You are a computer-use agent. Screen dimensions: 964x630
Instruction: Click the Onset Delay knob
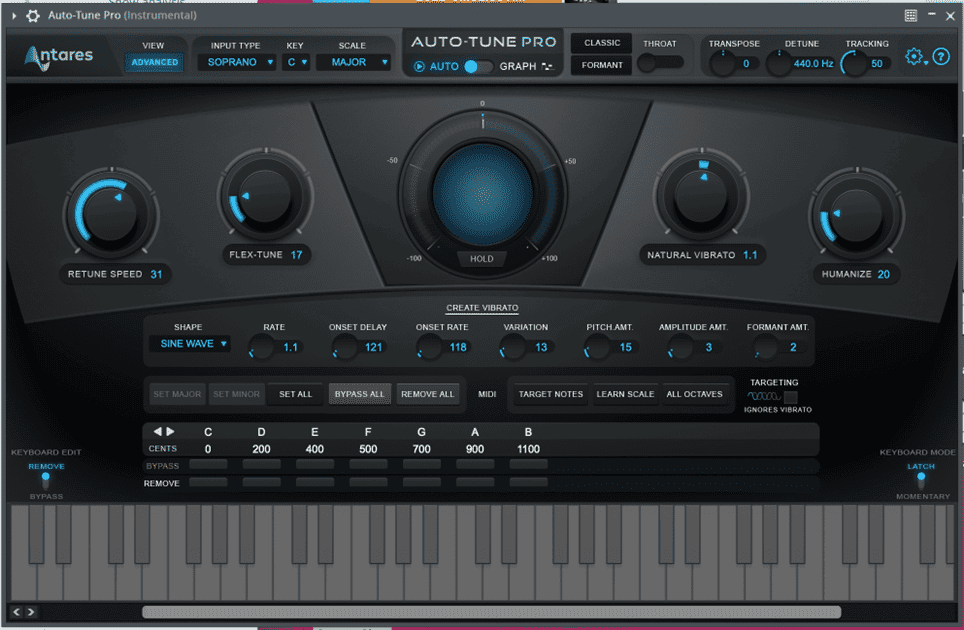click(x=345, y=347)
